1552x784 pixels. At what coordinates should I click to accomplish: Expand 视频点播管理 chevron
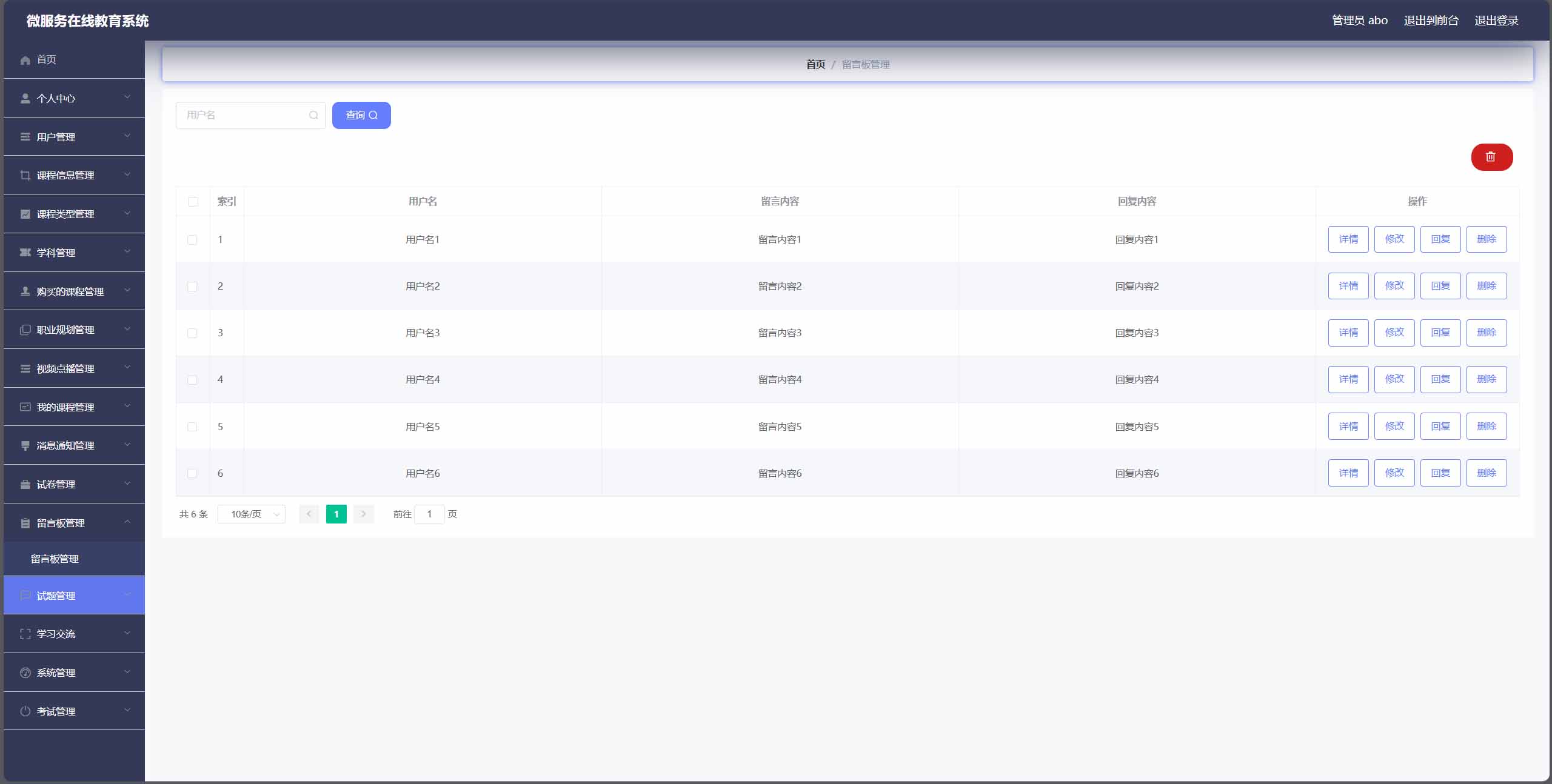pyautogui.click(x=127, y=367)
